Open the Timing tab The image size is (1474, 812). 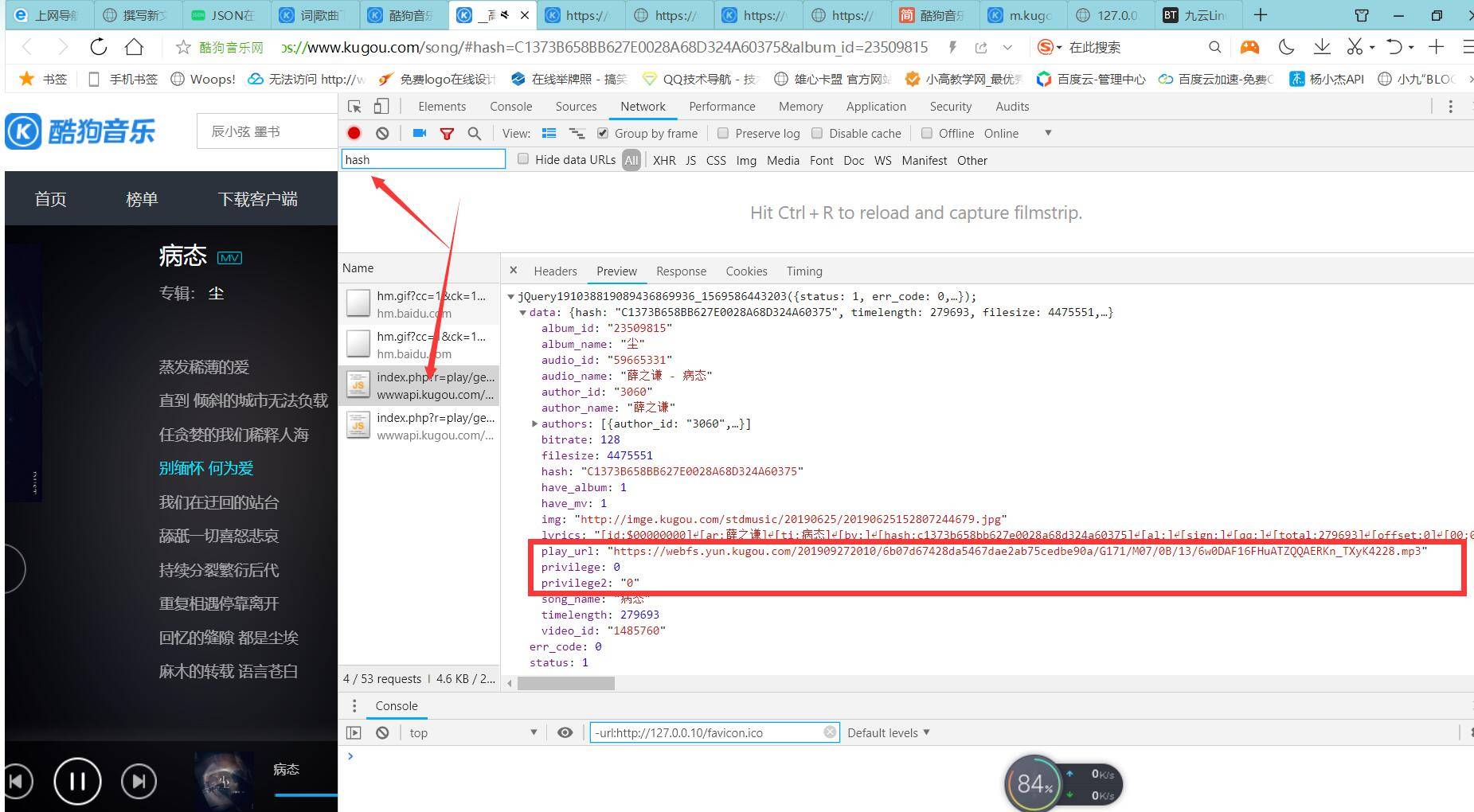click(x=804, y=271)
